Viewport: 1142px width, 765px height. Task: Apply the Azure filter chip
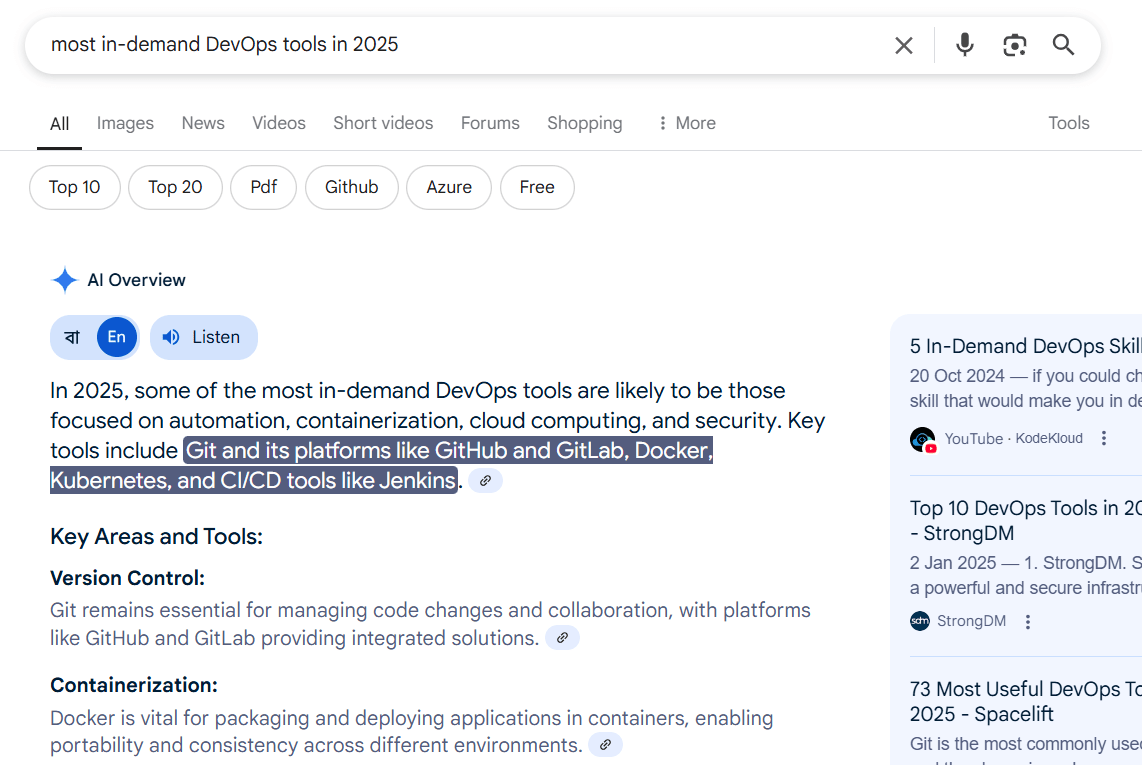(x=449, y=187)
